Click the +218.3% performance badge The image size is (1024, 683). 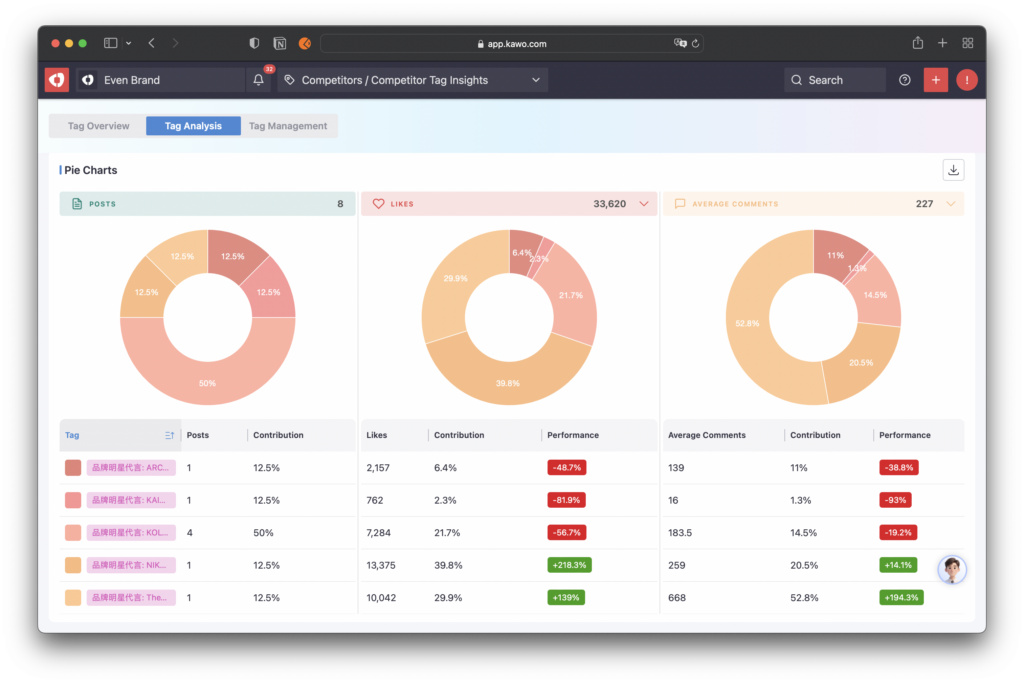point(569,565)
